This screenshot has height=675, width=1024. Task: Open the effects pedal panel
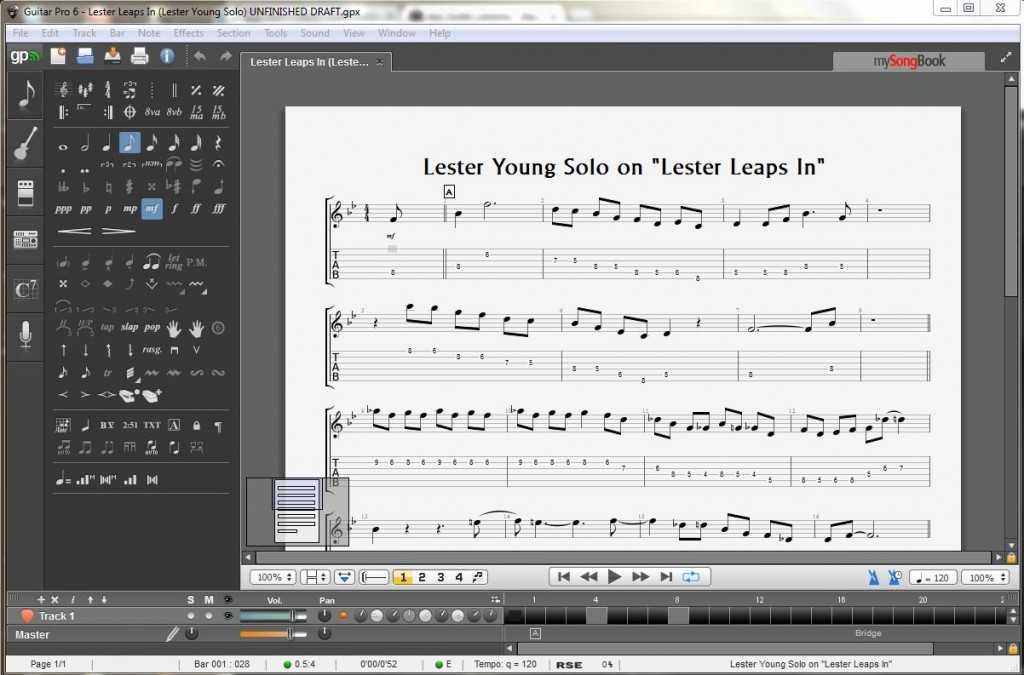25,193
